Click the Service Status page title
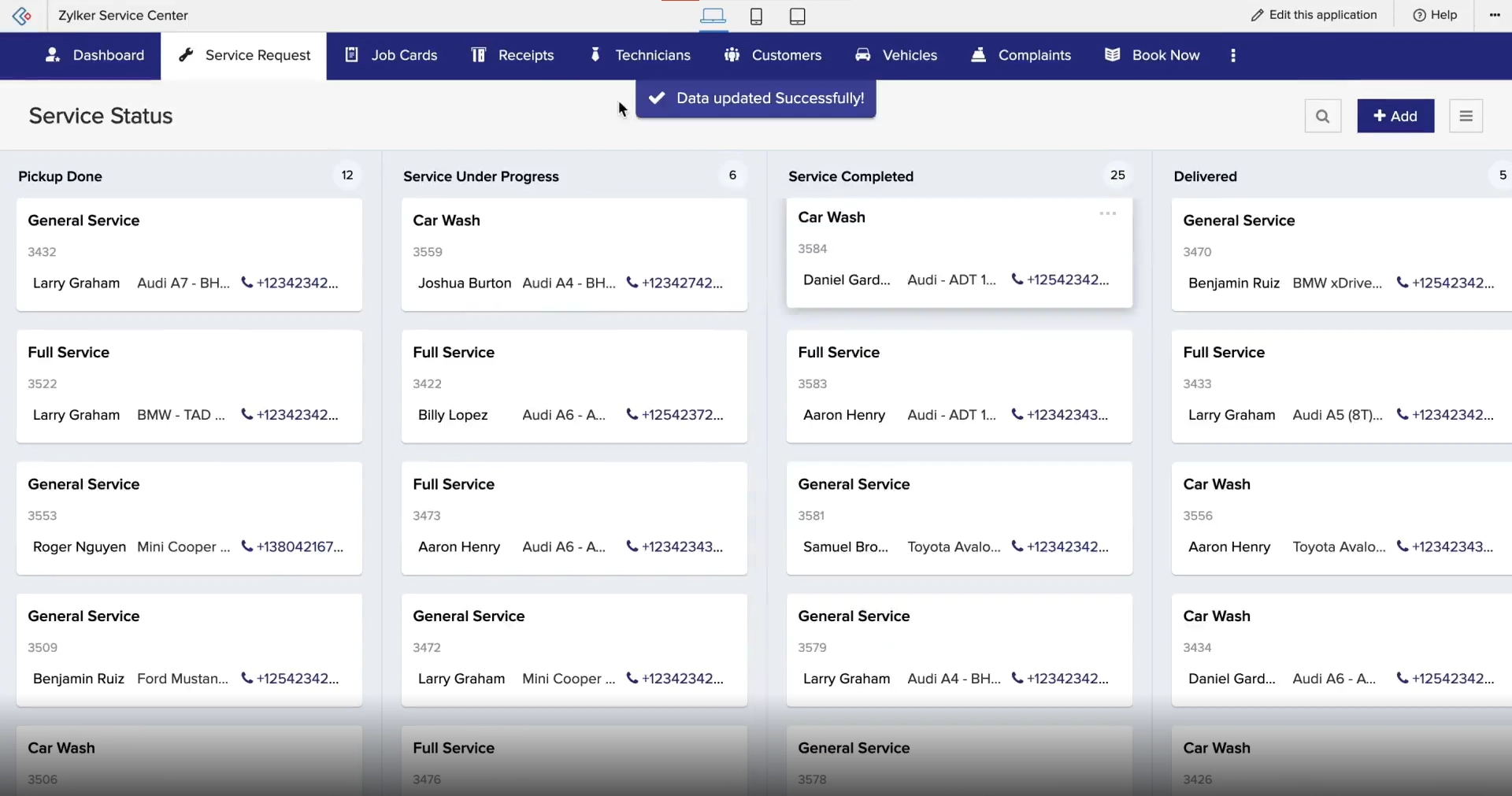Viewport: 1512px width, 796px height. (x=101, y=116)
